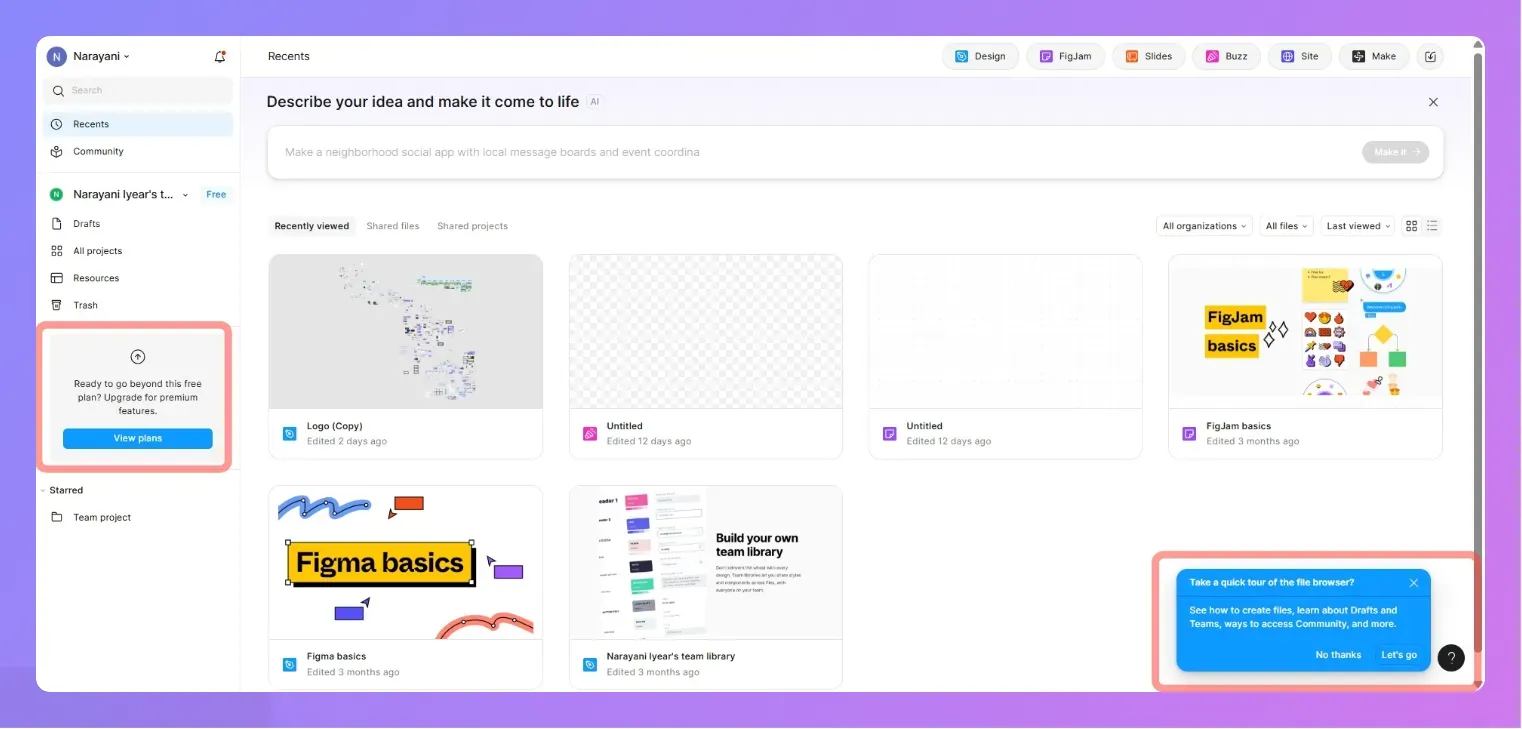
Task: Switch recents view to grid layout
Action: coord(1411,225)
